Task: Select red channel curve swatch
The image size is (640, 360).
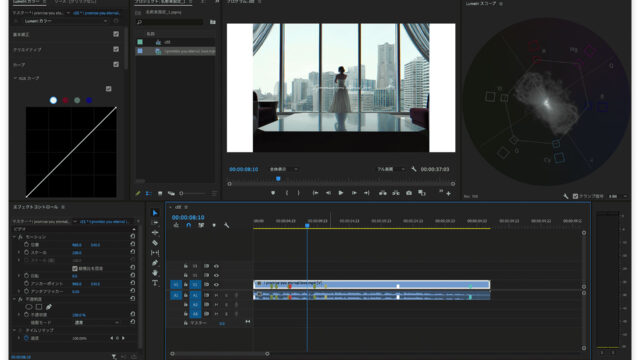Action: click(x=65, y=100)
